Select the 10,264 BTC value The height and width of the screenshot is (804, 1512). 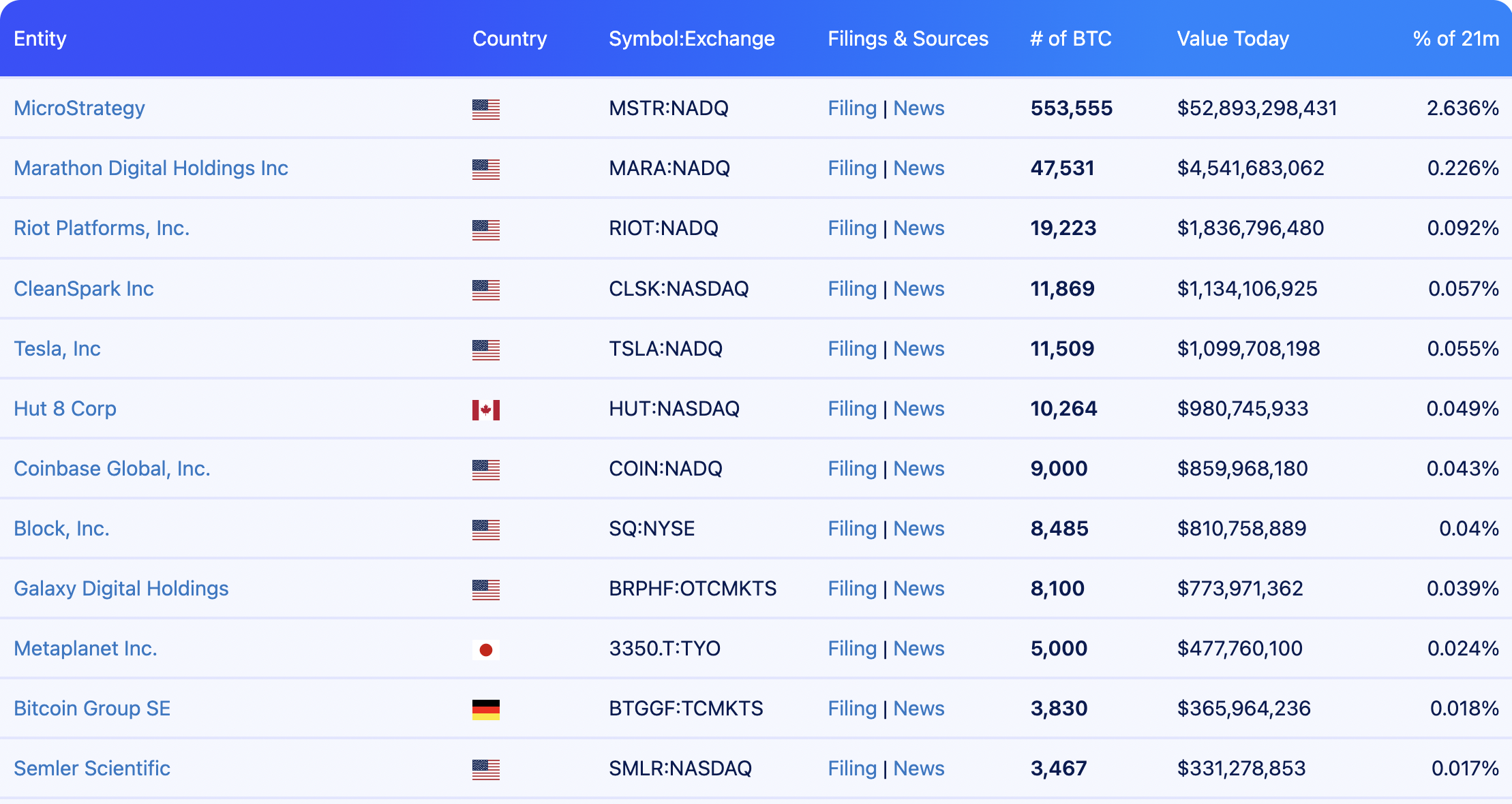pos(1063,409)
